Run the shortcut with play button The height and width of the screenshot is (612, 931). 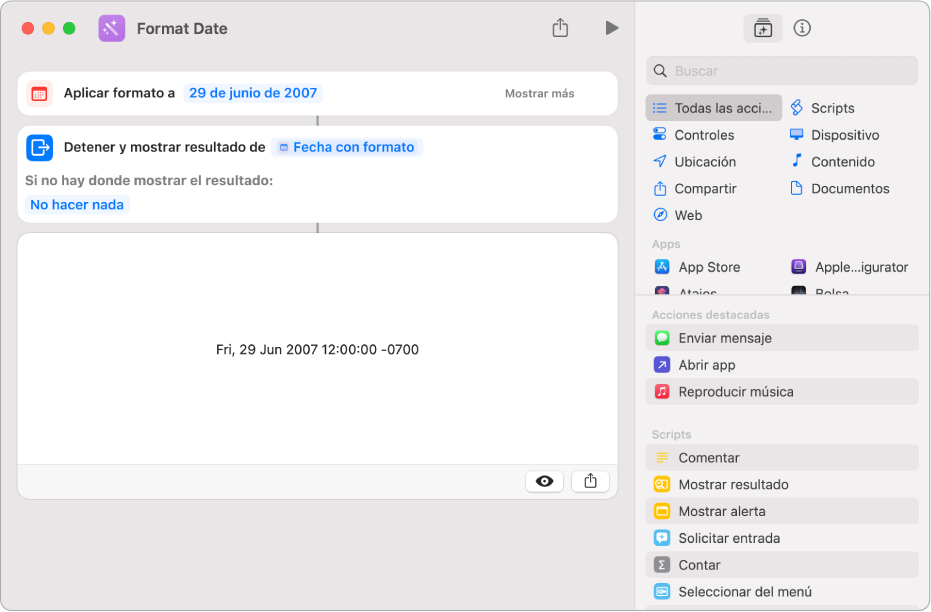[x=612, y=28]
